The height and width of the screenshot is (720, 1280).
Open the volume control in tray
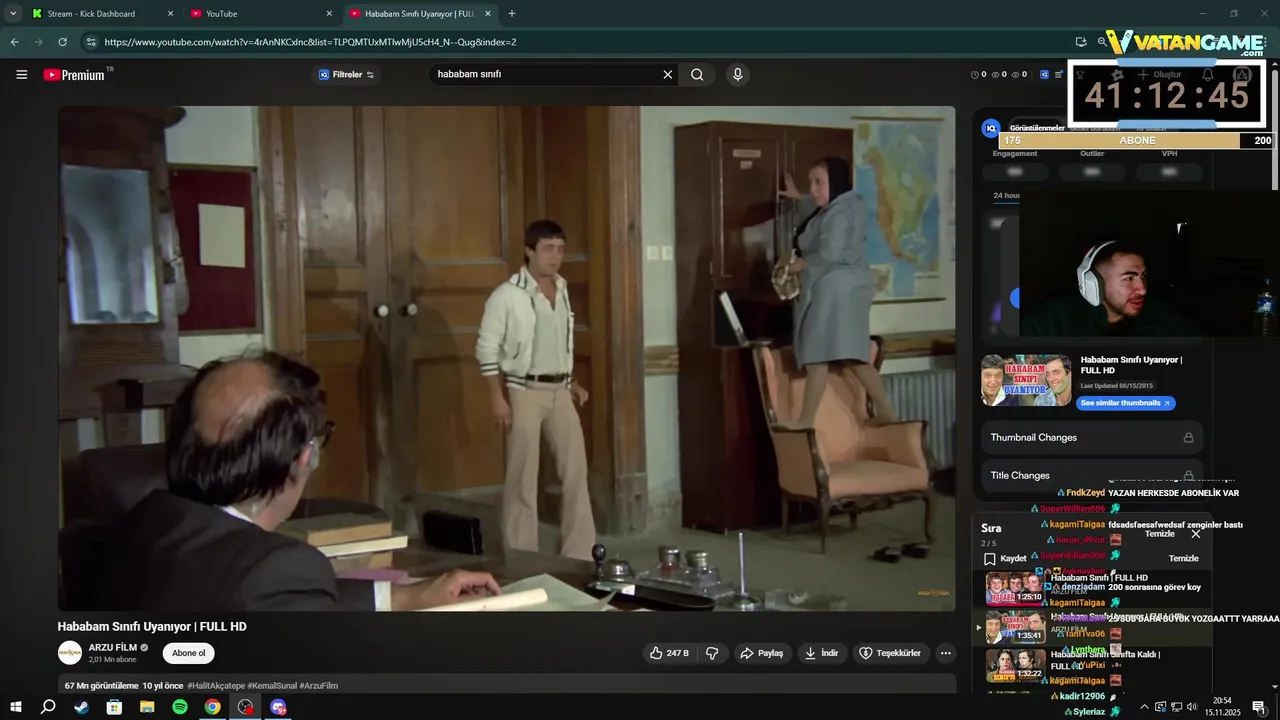point(1191,707)
